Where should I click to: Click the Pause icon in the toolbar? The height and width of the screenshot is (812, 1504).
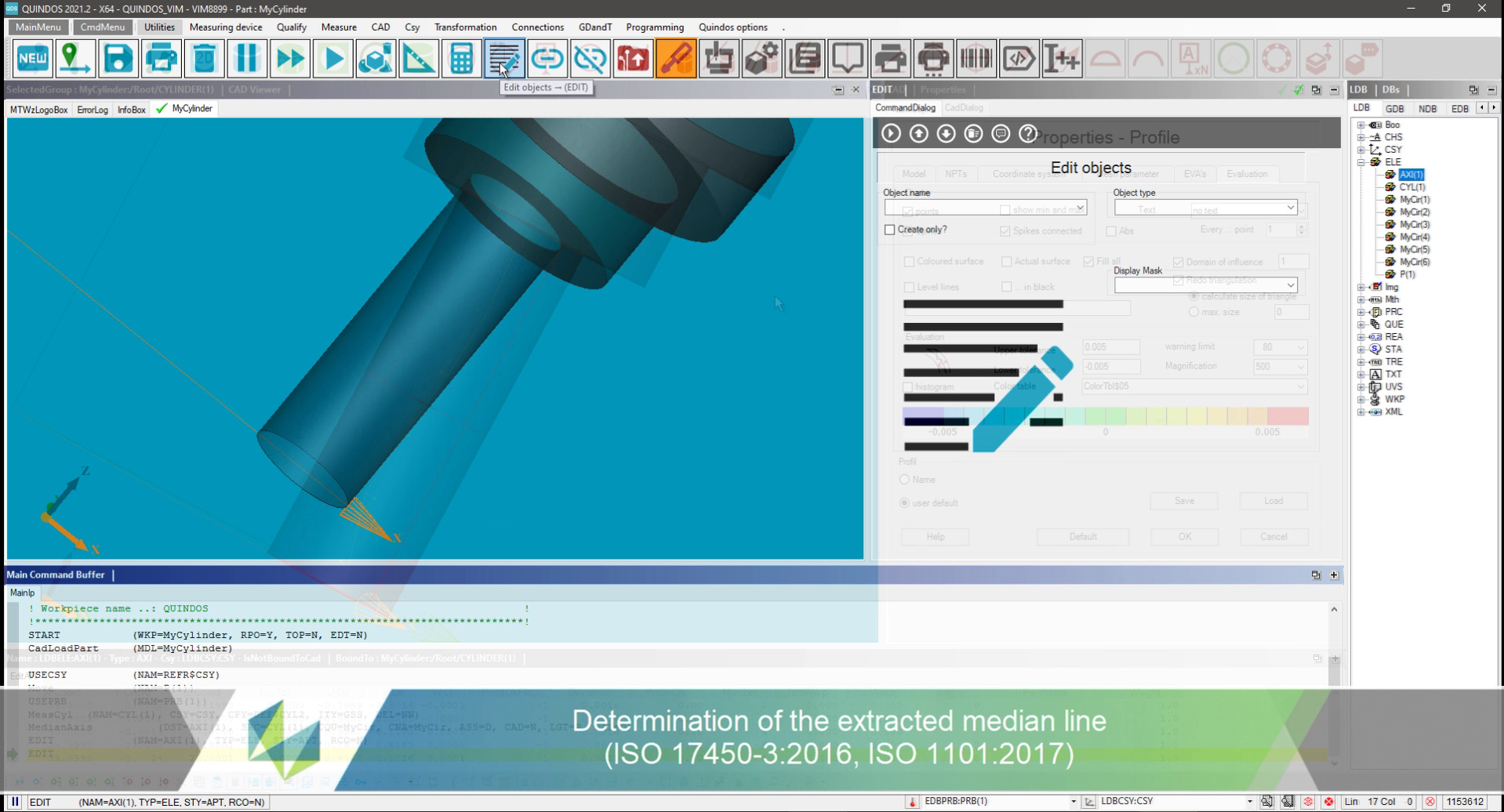point(246,57)
